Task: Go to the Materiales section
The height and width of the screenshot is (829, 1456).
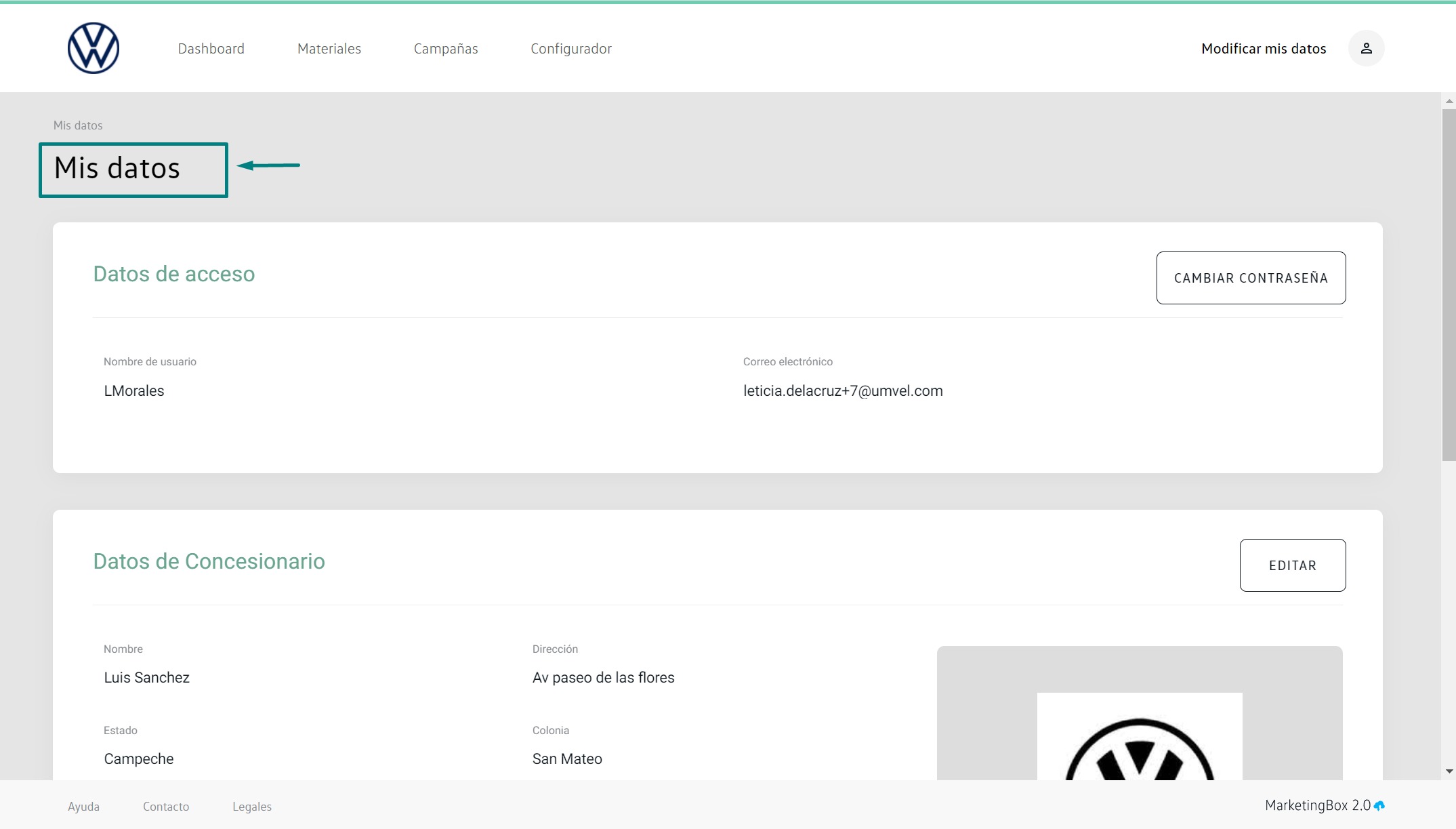Action: (x=329, y=49)
